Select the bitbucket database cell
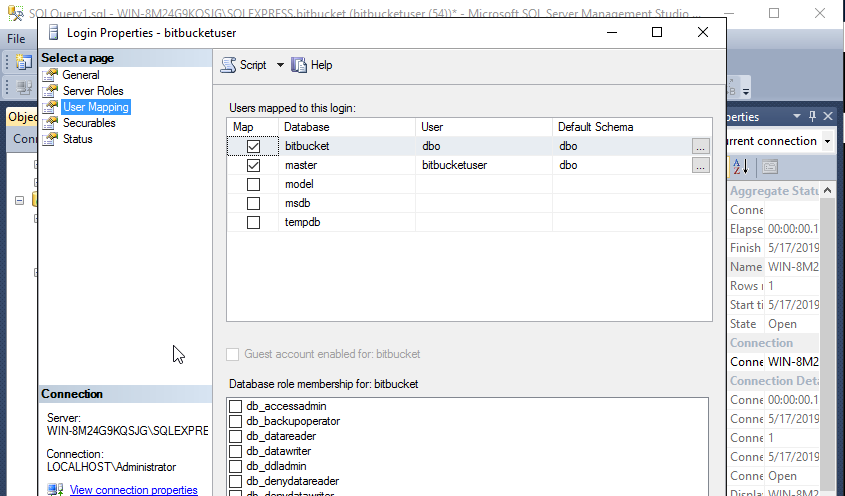 click(347, 146)
